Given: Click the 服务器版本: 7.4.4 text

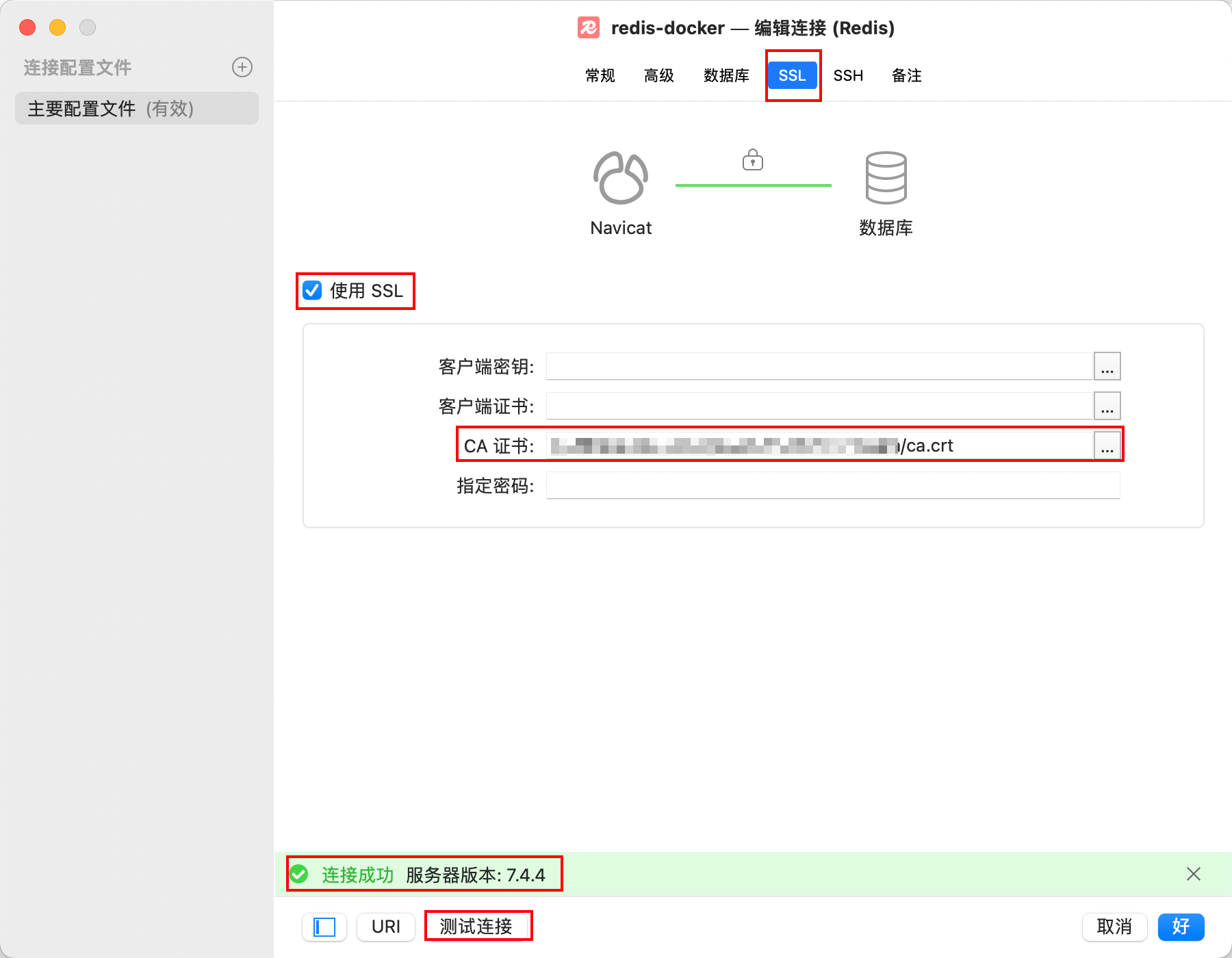Looking at the screenshot, I should coord(476,875).
